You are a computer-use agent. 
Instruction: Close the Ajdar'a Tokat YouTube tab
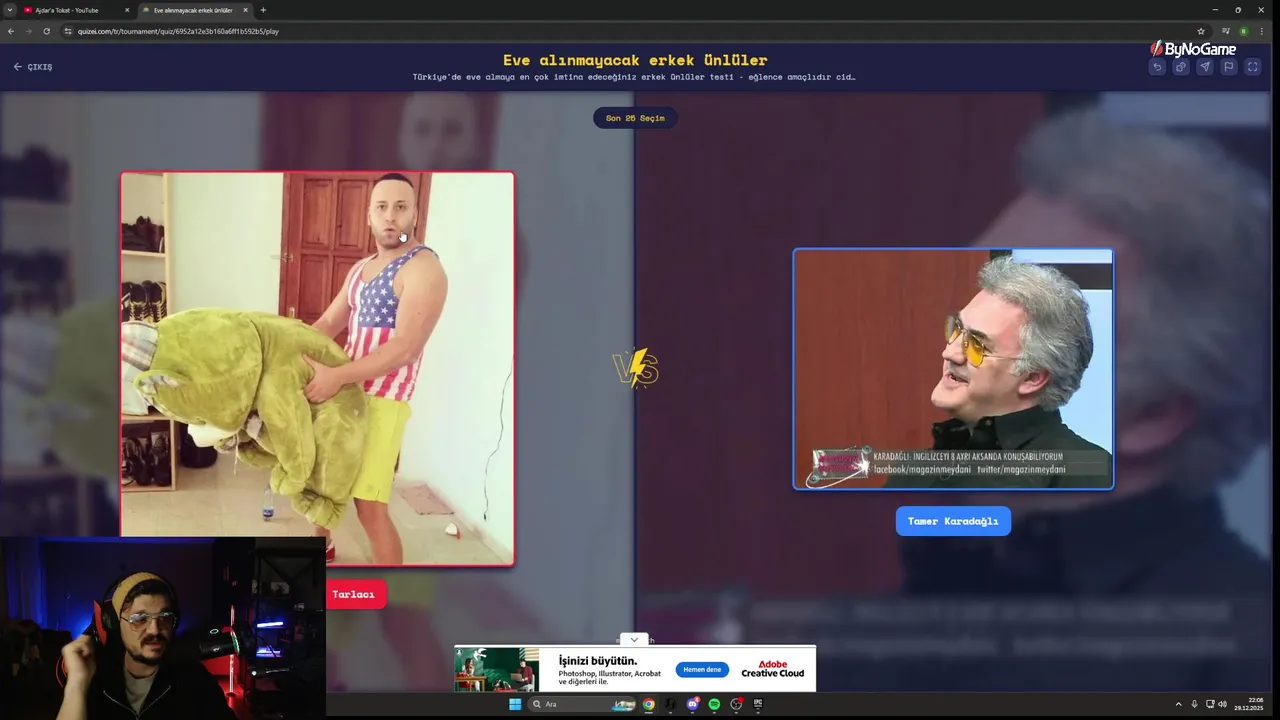point(127,10)
